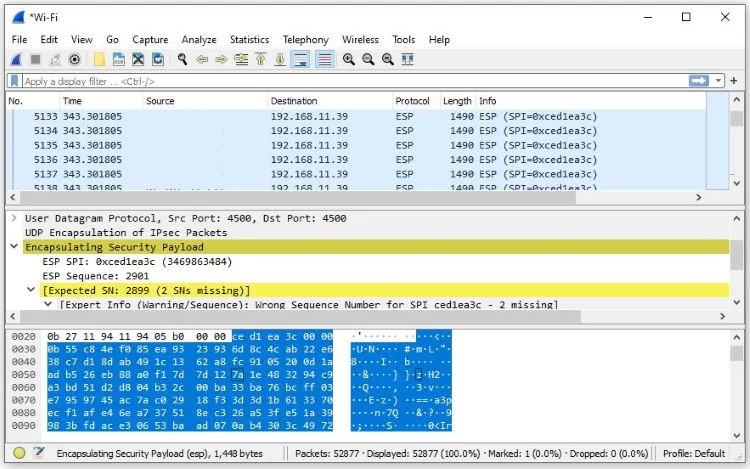Collapse the Encapsulating Security Payload node
750x469 pixels.
pyautogui.click(x=14, y=247)
